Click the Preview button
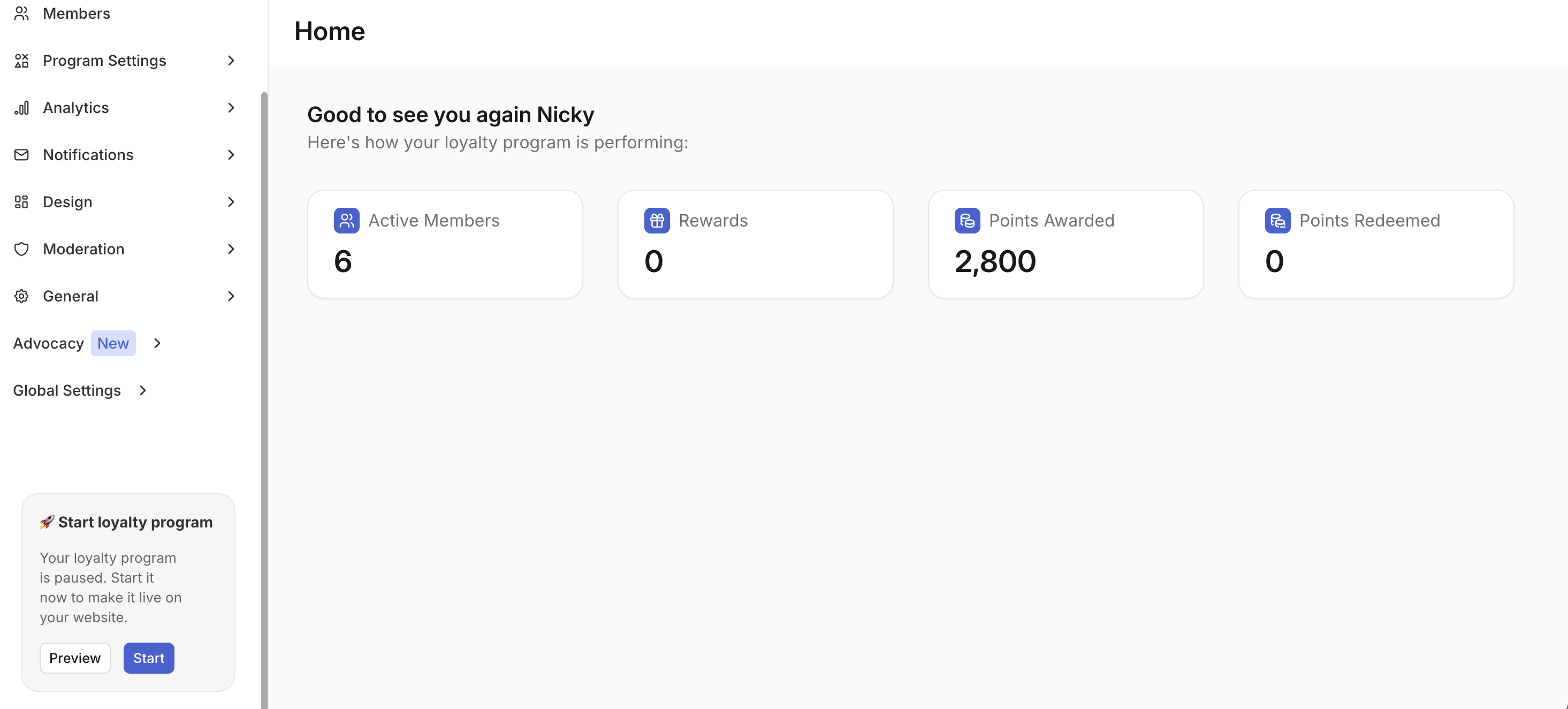This screenshot has width=1568, height=709. point(75,658)
